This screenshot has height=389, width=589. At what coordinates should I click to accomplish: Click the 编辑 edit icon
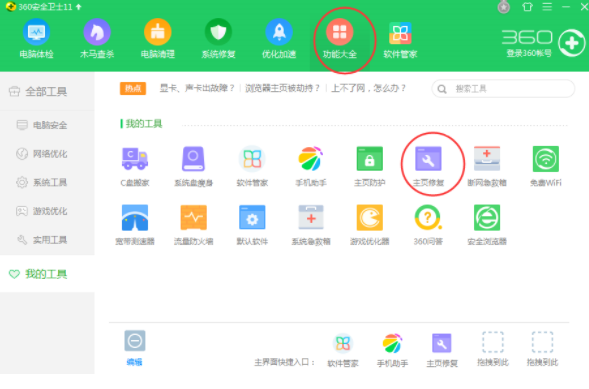(134, 341)
